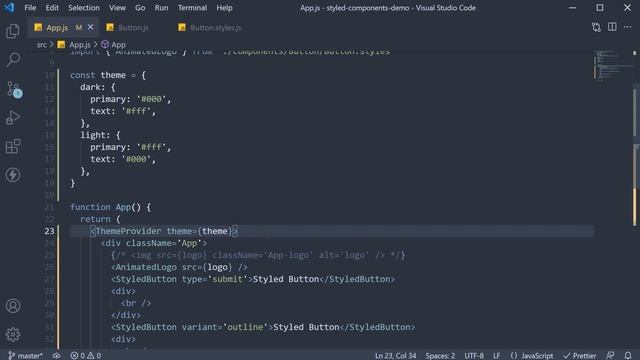Viewport: 640px width, 360px height.
Task: Click StyledButton type='submit' line
Action: [253, 279]
